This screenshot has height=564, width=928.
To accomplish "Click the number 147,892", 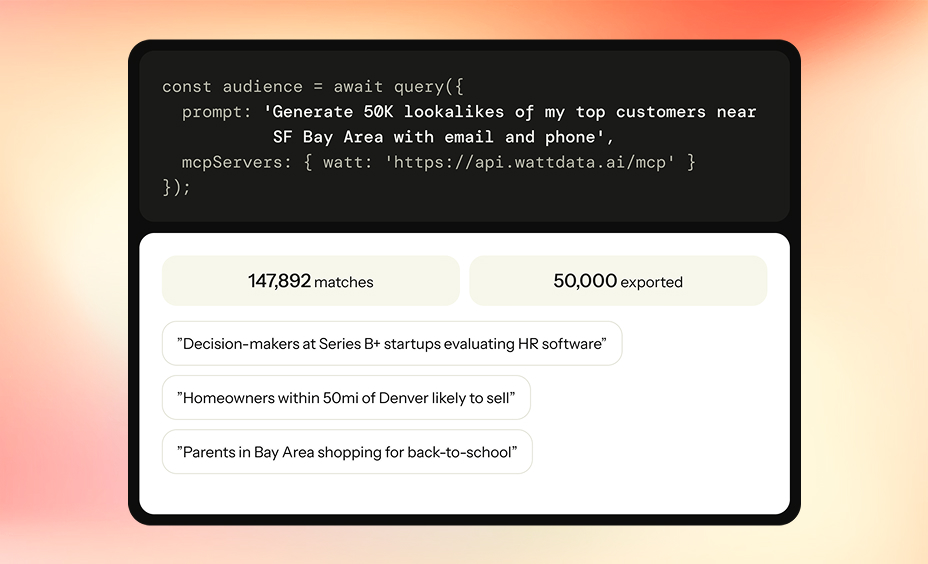I will coord(279,281).
